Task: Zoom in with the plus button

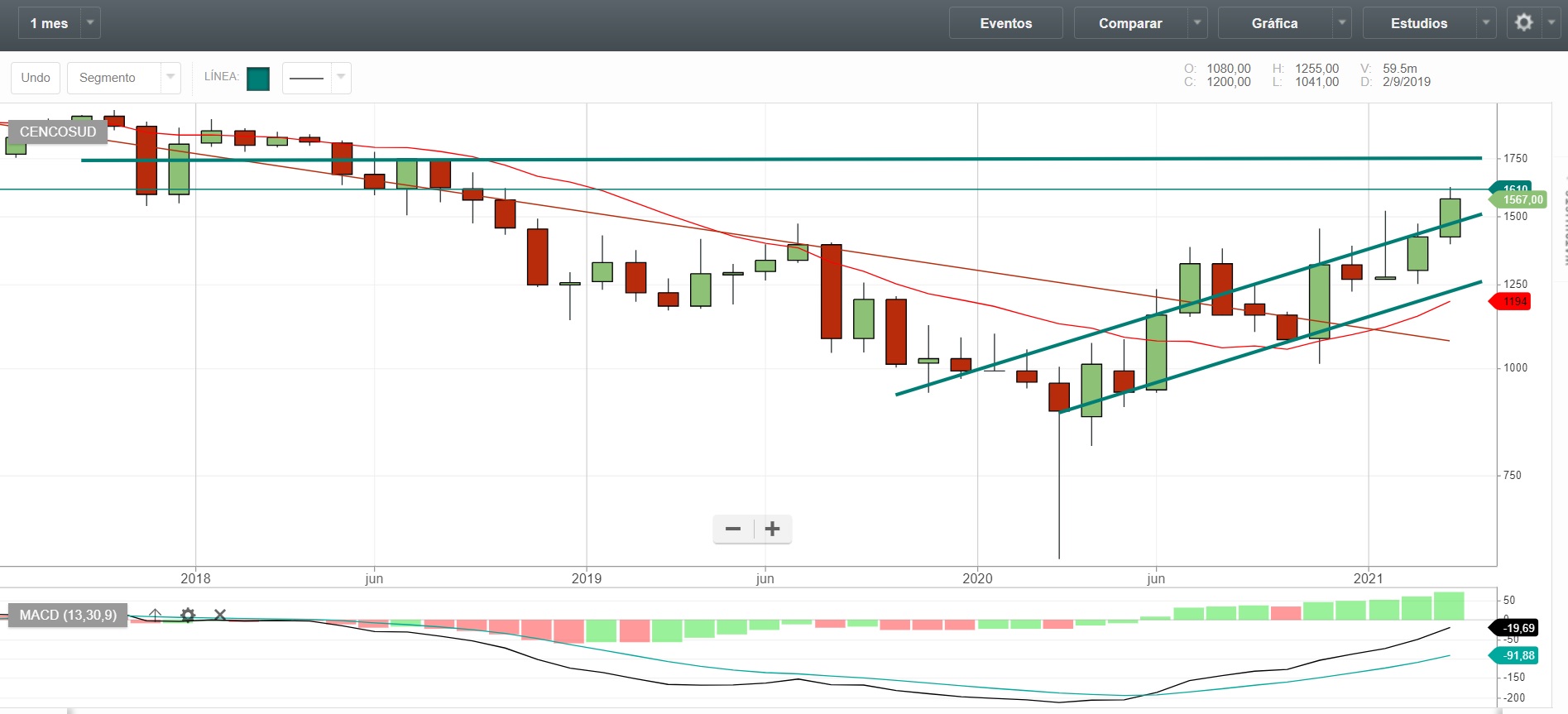Action: 773,529
